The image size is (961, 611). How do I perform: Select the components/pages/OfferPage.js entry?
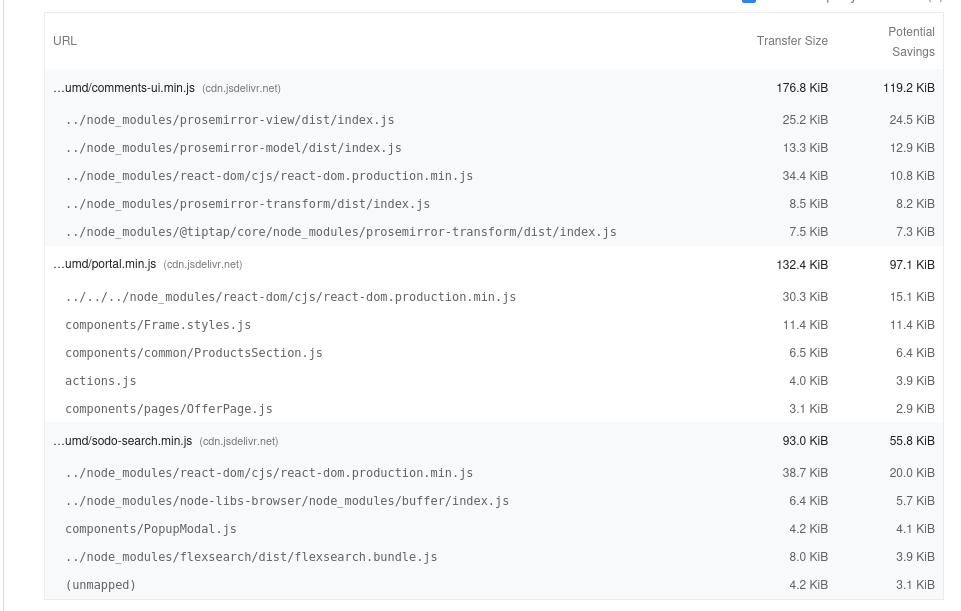coord(169,409)
